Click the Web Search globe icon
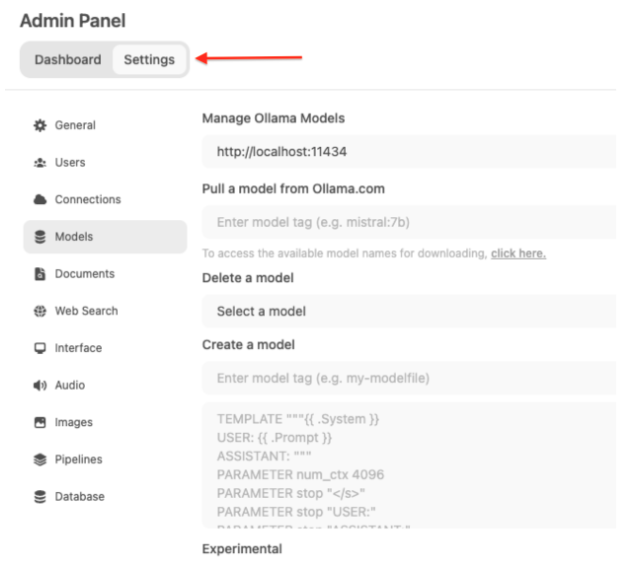The image size is (626, 571). click(x=40, y=311)
